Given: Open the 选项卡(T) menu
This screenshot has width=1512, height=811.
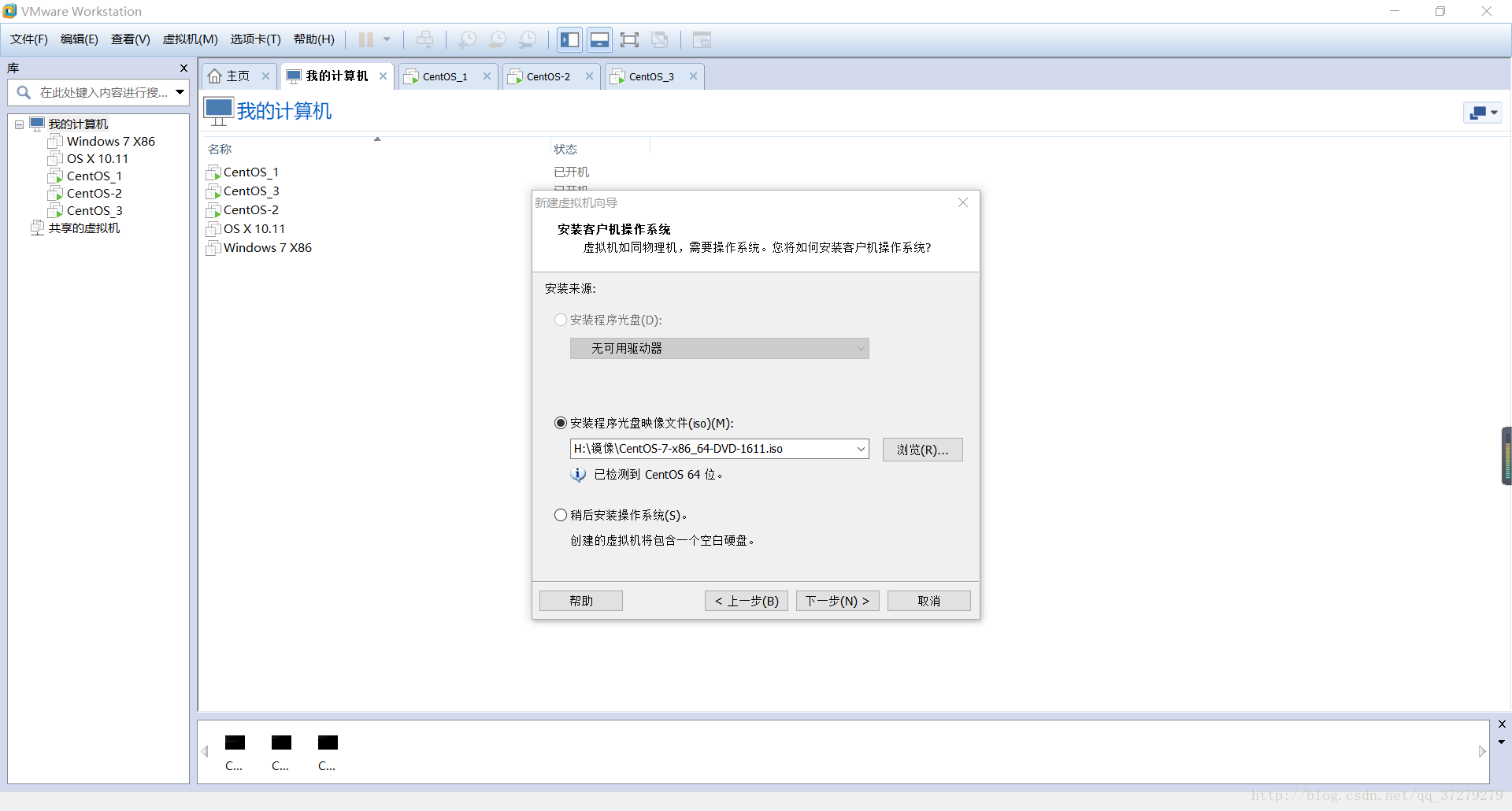Looking at the screenshot, I should click(256, 39).
